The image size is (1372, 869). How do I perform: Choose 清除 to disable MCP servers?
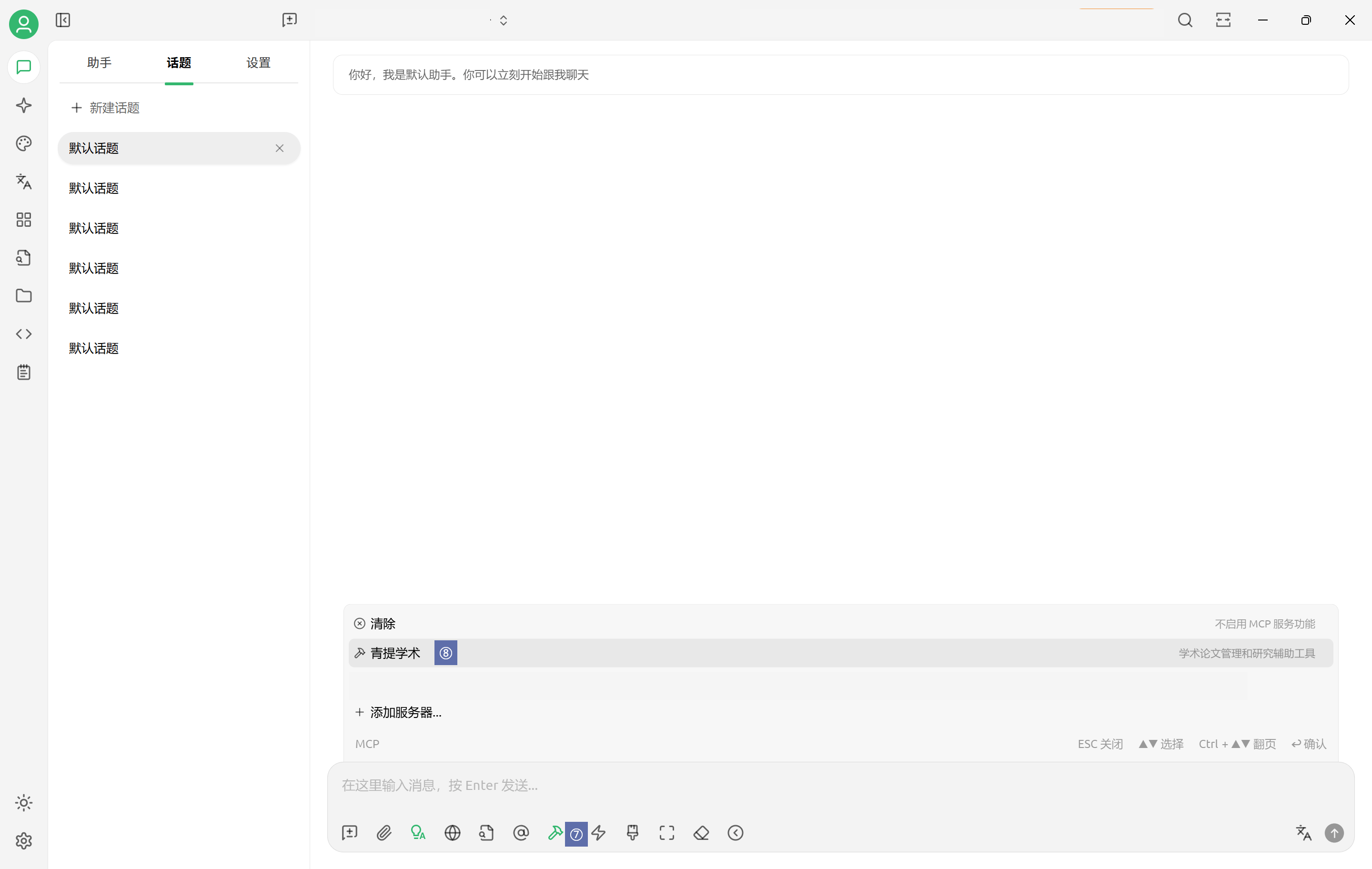coord(840,623)
